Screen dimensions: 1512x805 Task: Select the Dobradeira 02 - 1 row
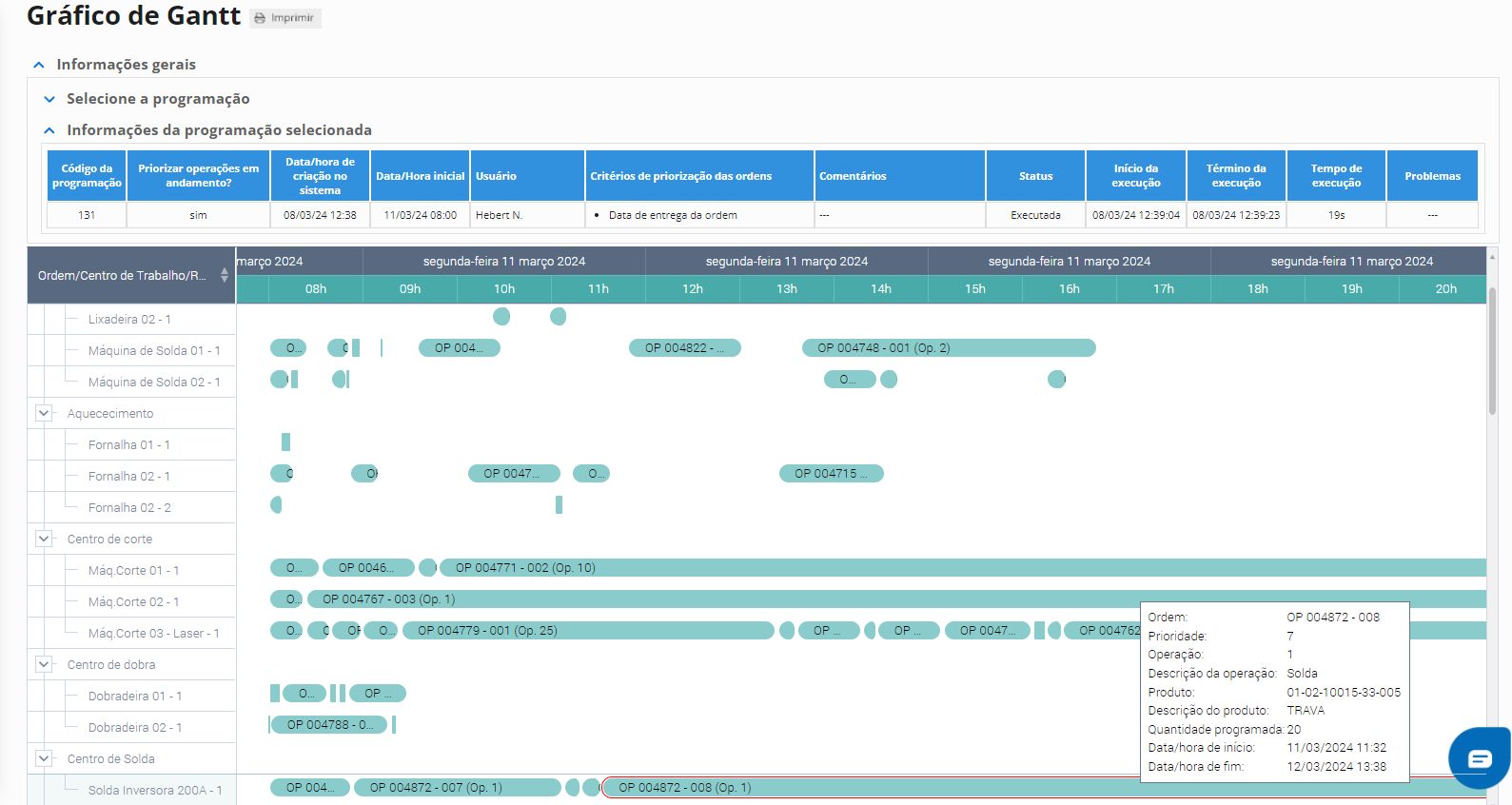click(131, 727)
